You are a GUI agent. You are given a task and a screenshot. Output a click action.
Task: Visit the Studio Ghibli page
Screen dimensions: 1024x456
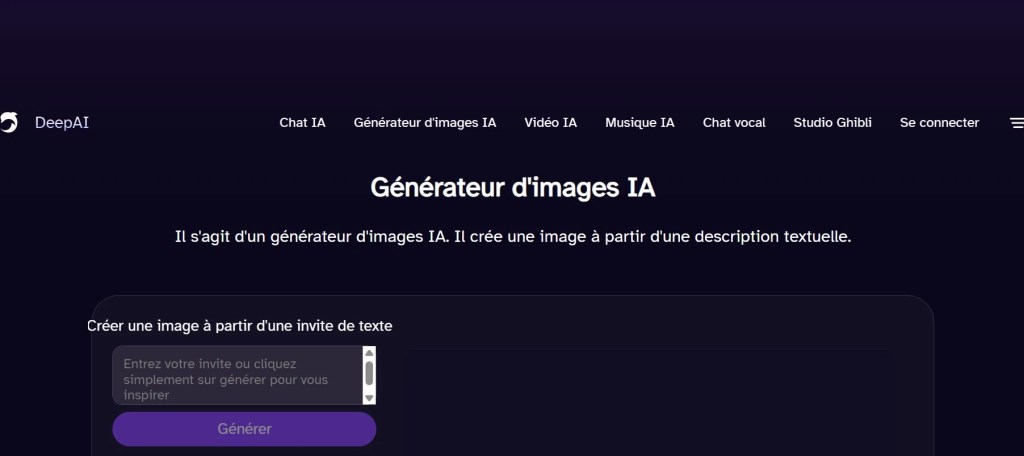pyautogui.click(x=833, y=123)
